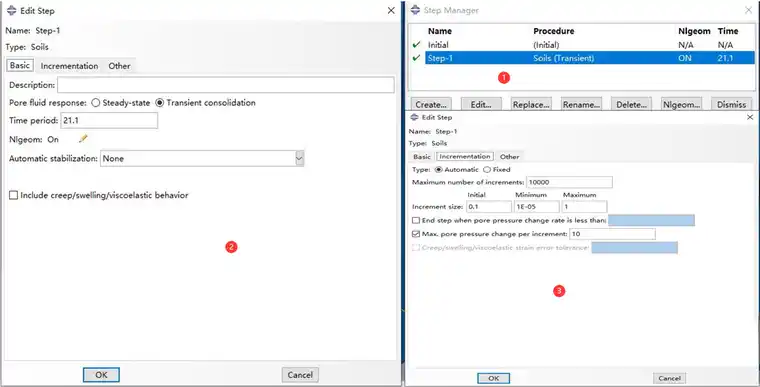760x387 pixels.
Task: Click Abaqus icon in Step Manager title bar
Action: [415, 10]
